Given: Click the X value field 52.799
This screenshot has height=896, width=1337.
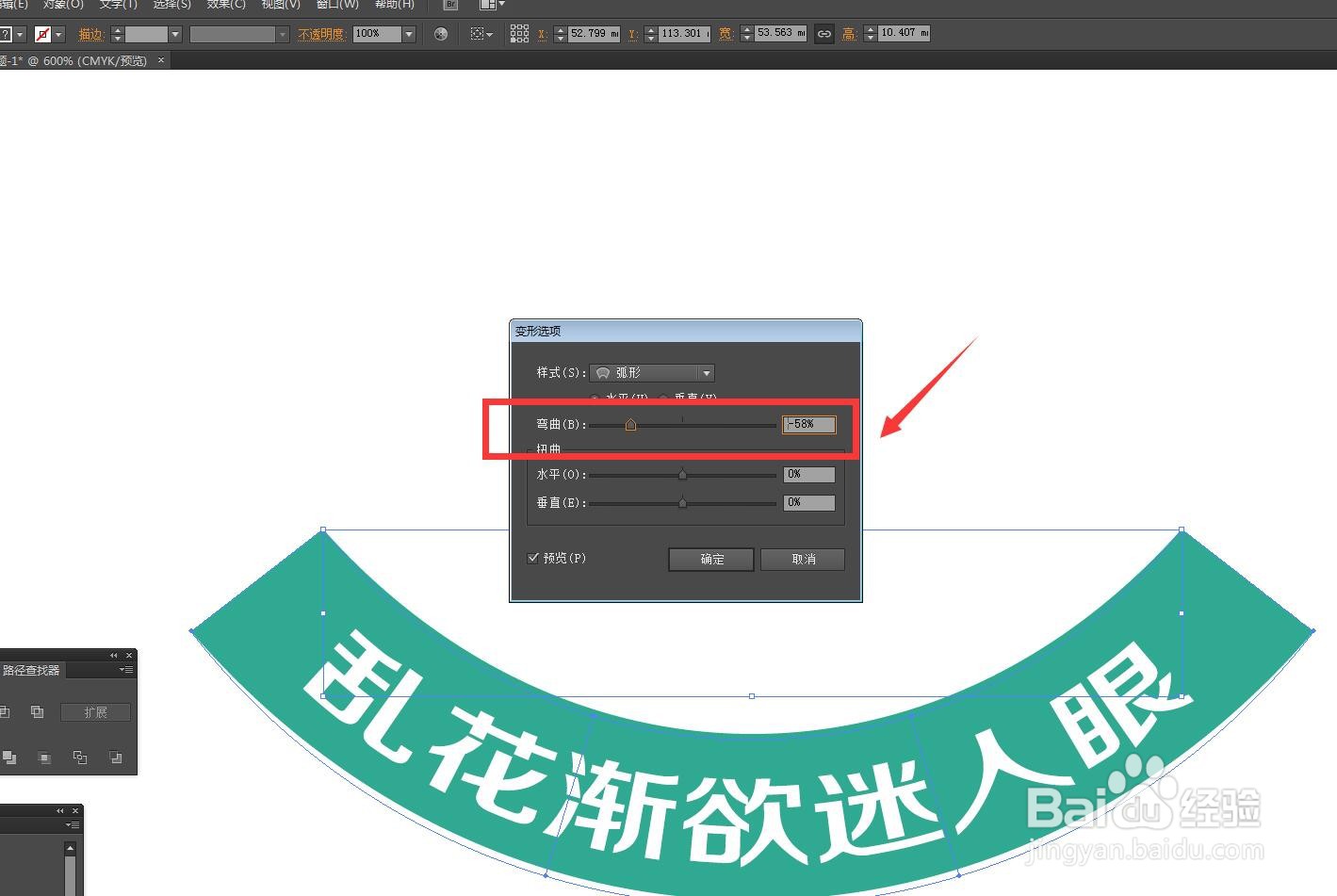Looking at the screenshot, I should click(x=594, y=34).
